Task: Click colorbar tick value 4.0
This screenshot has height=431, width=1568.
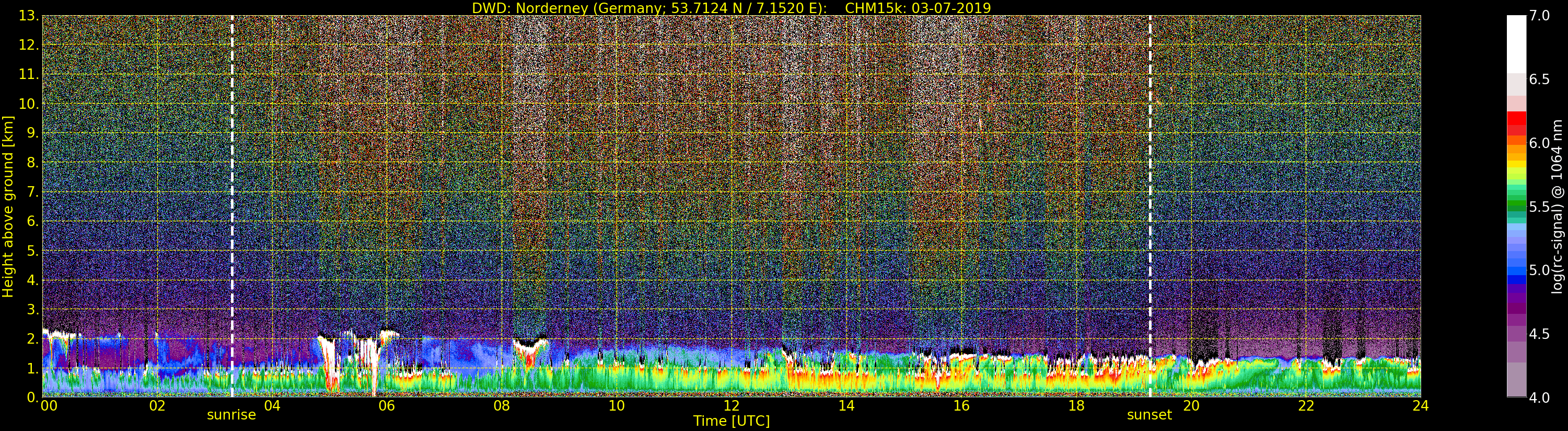Action: point(1539,398)
